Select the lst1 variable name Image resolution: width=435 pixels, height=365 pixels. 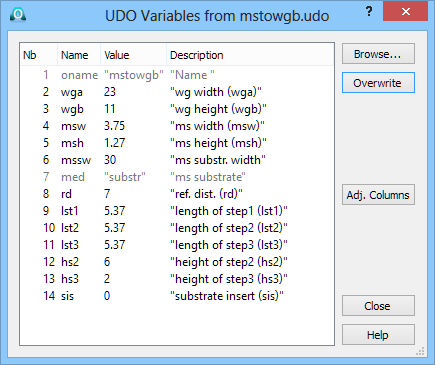click(x=69, y=211)
